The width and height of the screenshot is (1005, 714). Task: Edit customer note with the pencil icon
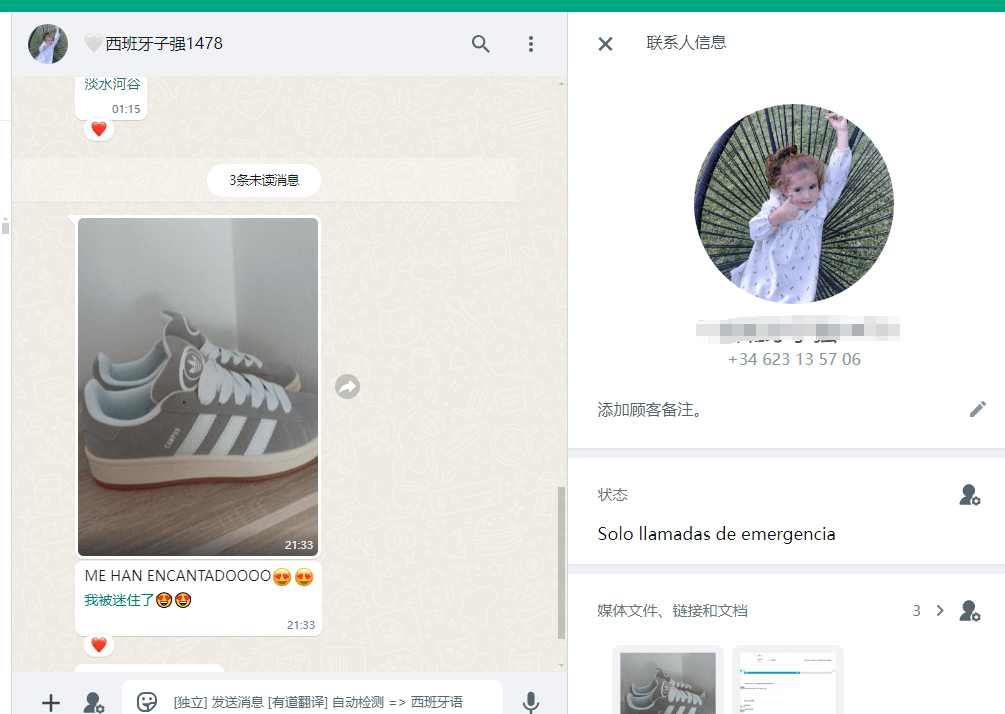(x=977, y=409)
